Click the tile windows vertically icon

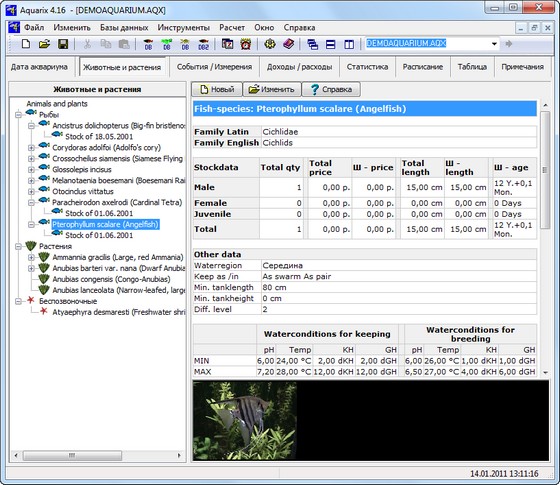(349, 44)
